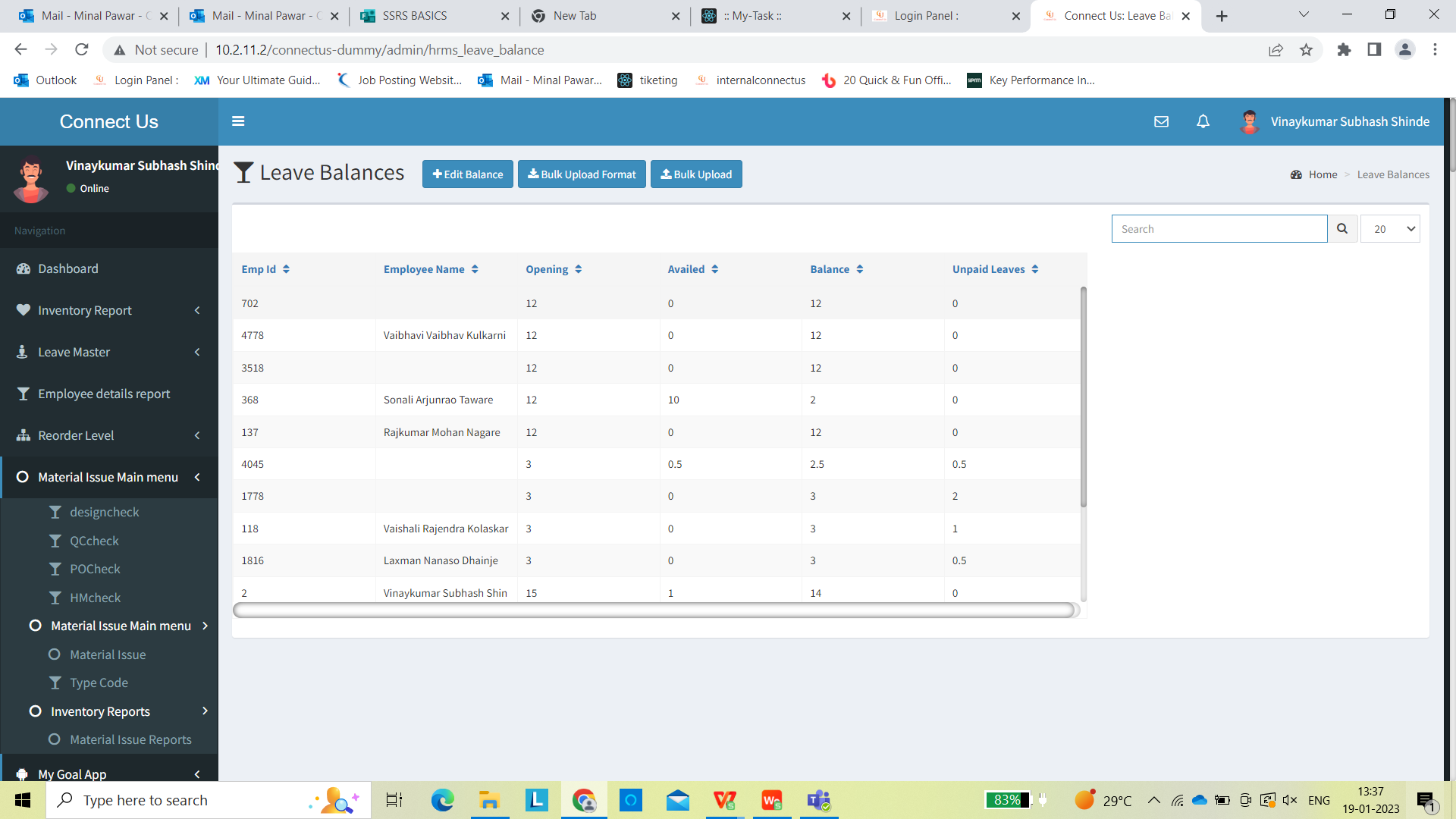Change rows-per-page dropdown showing 20
Viewport: 1456px width, 819px height.
(x=1391, y=229)
